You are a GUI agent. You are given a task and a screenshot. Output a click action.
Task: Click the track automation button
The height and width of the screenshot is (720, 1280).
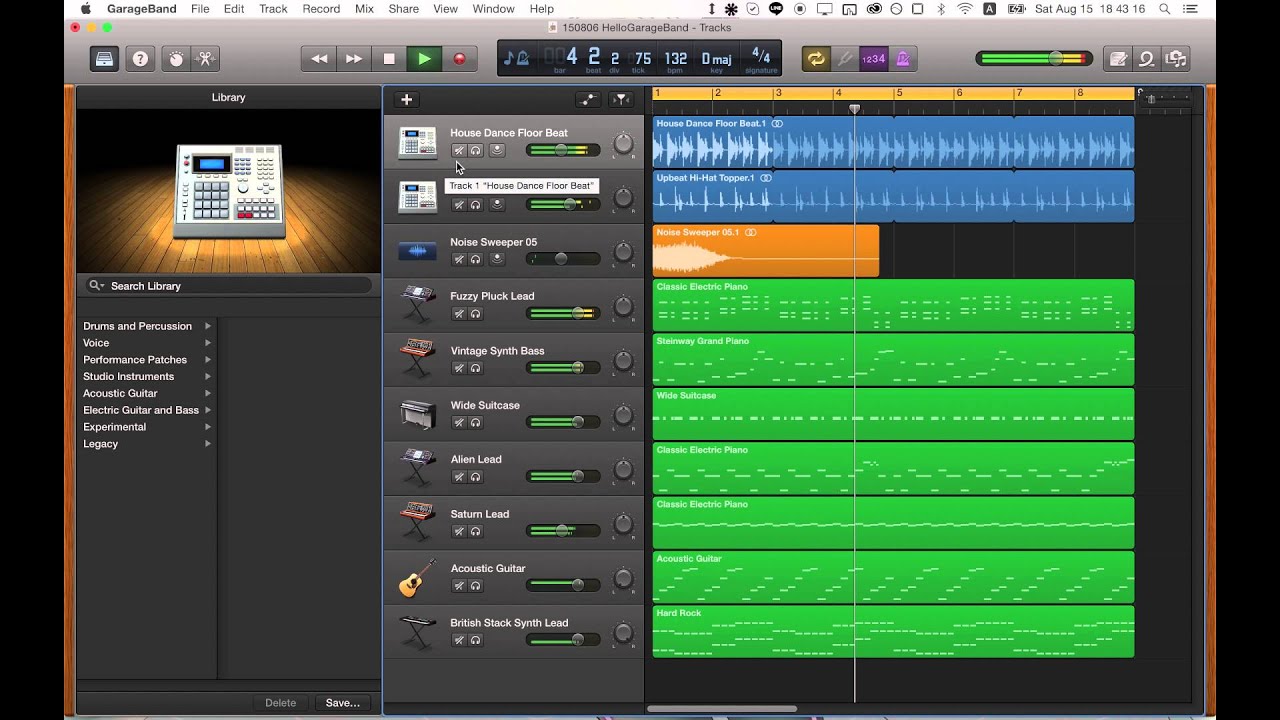(x=588, y=99)
